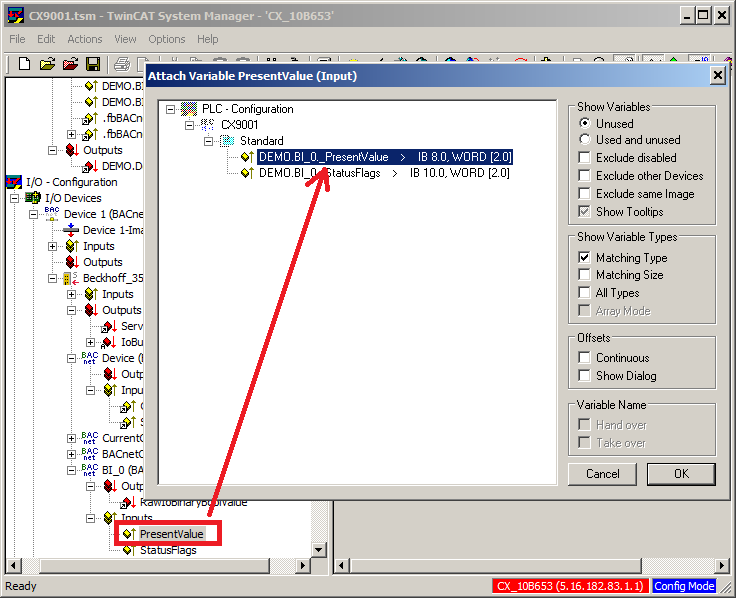Click the right panel horizontal scrollbar thumb
This screenshot has width=736, height=598.
(x=496, y=565)
